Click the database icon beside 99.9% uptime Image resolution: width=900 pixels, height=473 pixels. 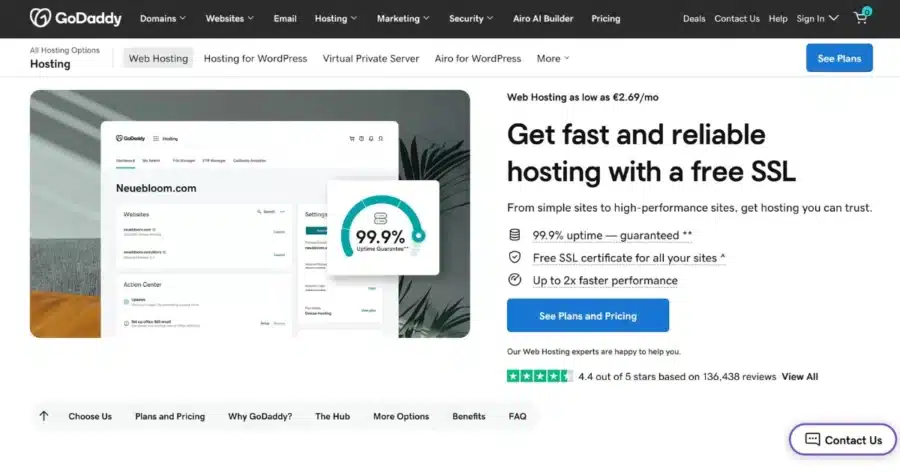click(x=515, y=235)
